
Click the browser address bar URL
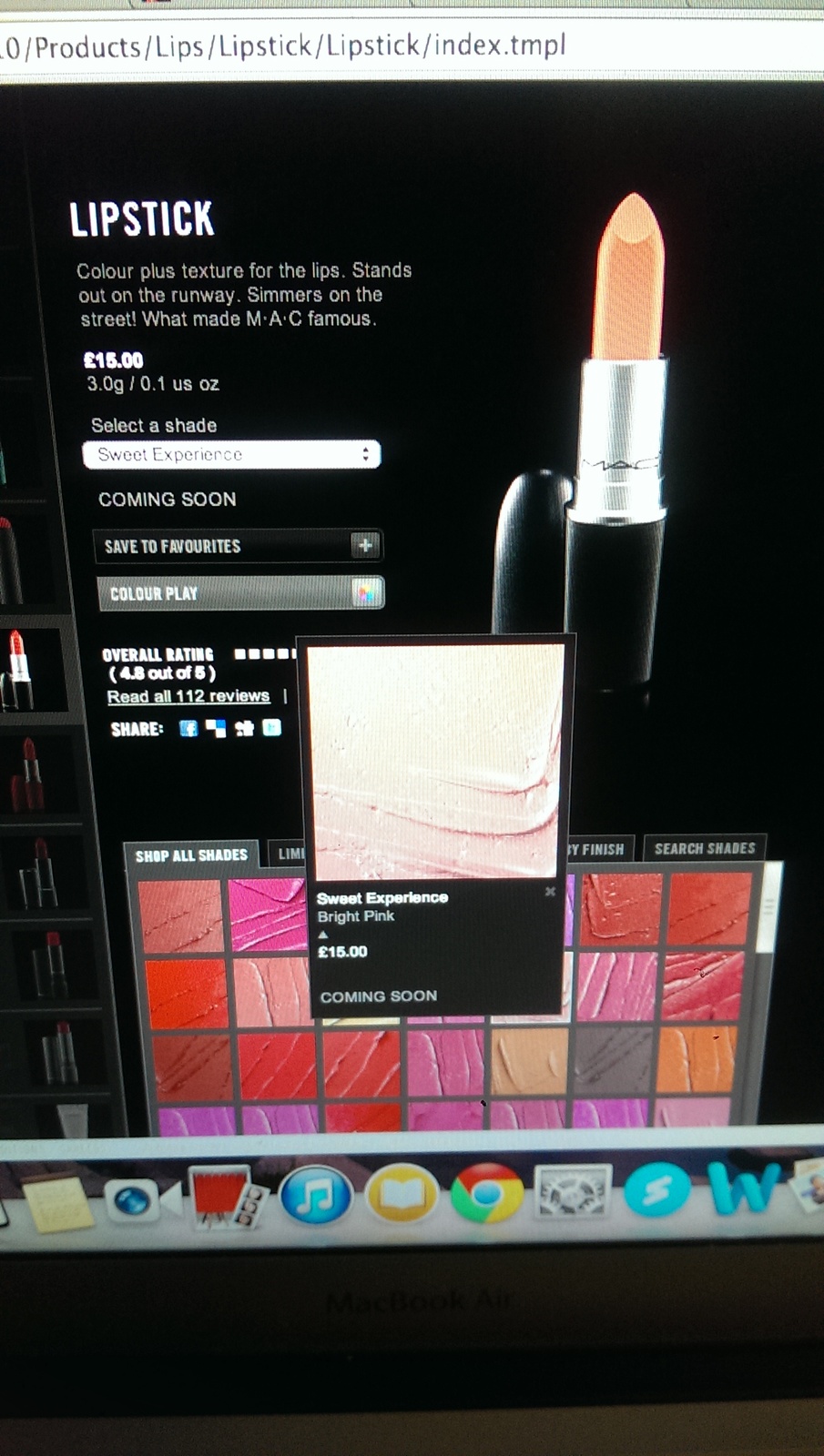tap(283, 45)
